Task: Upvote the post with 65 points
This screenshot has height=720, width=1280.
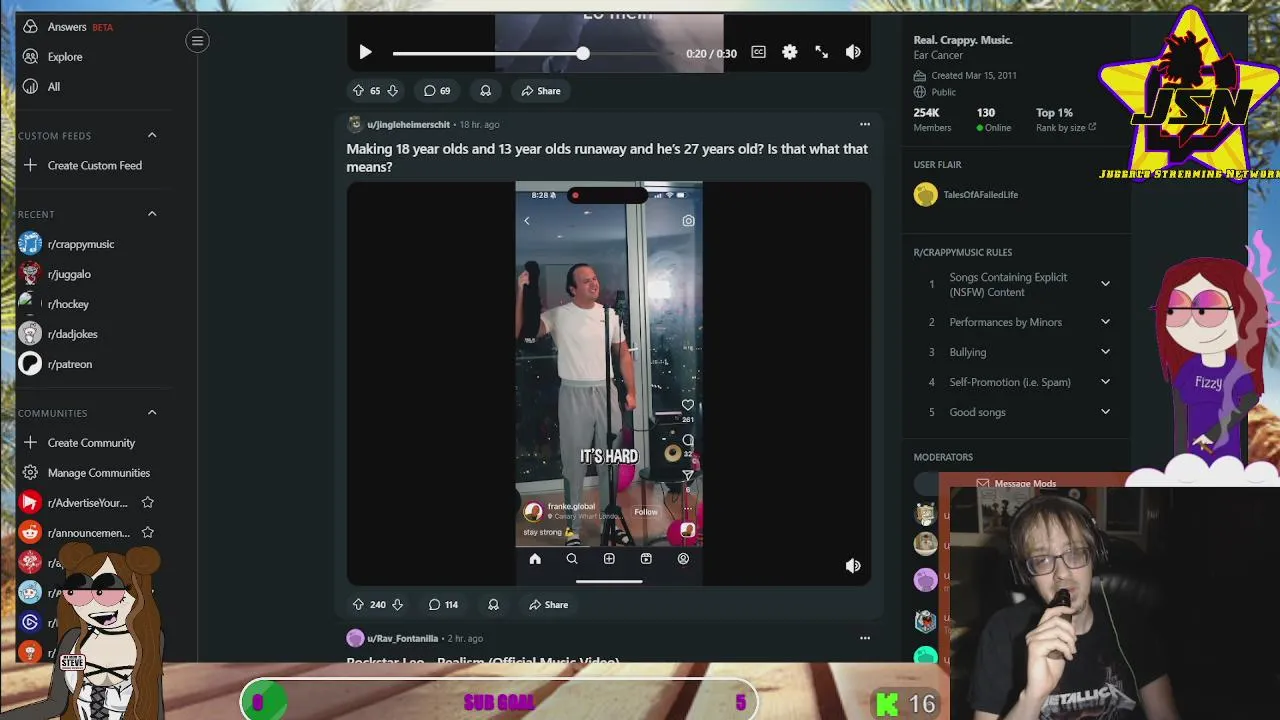Action: tap(358, 91)
